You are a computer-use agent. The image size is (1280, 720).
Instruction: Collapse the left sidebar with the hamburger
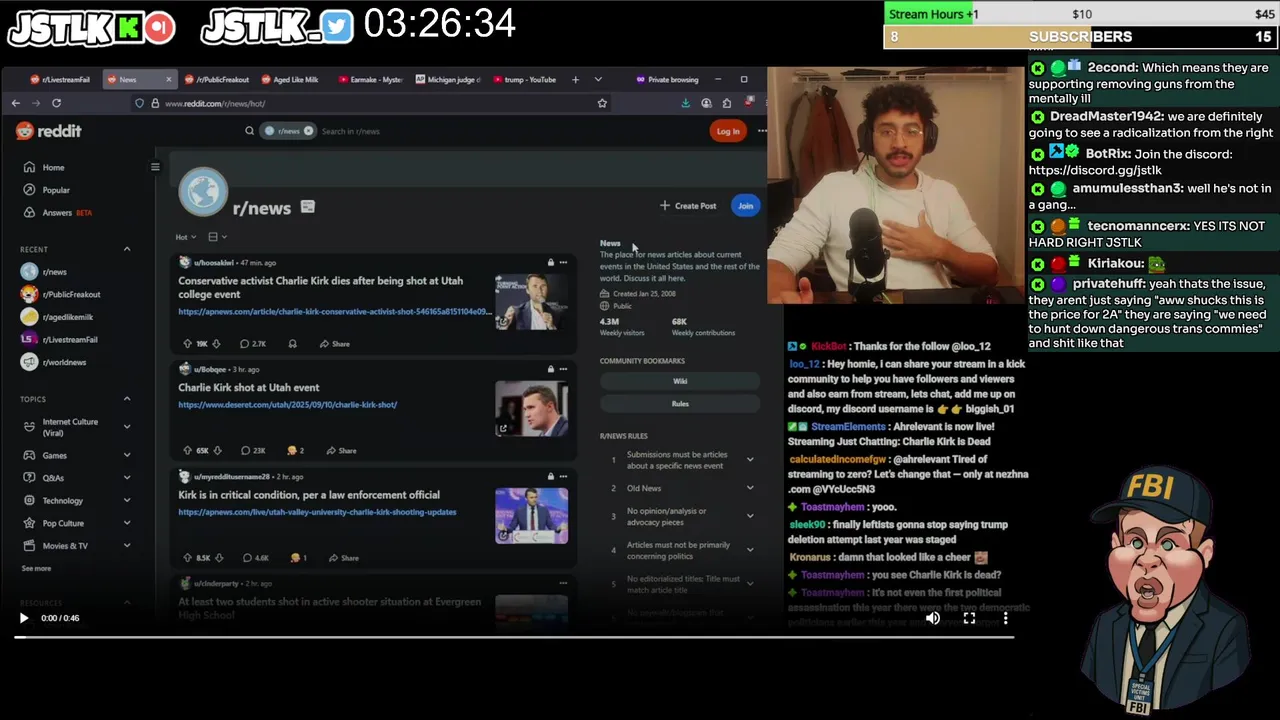pos(155,167)
